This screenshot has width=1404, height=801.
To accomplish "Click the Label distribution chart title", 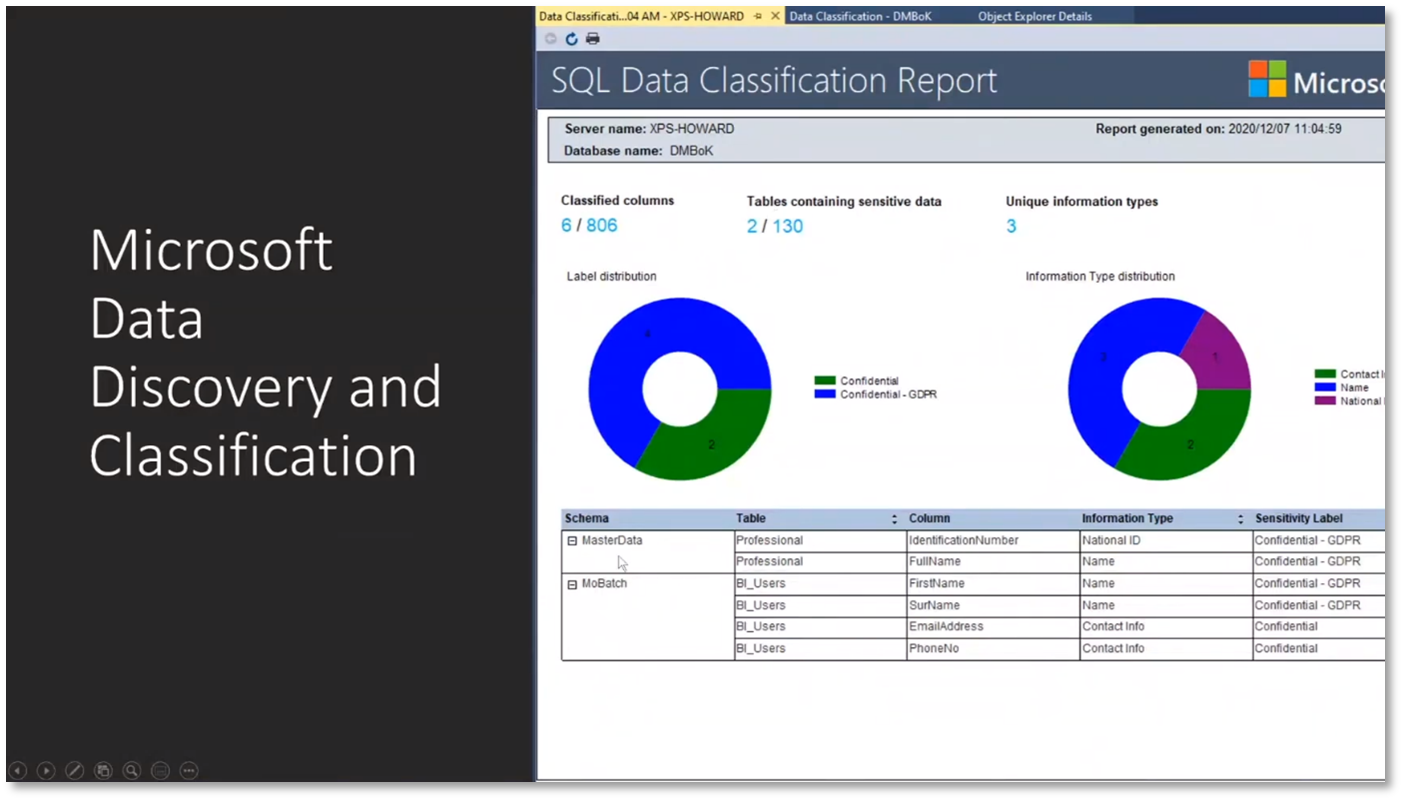I will pos(612,277).
